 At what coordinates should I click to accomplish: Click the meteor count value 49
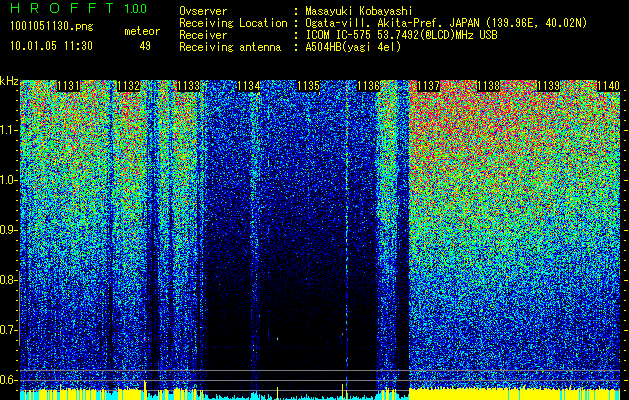coord(145,46)
